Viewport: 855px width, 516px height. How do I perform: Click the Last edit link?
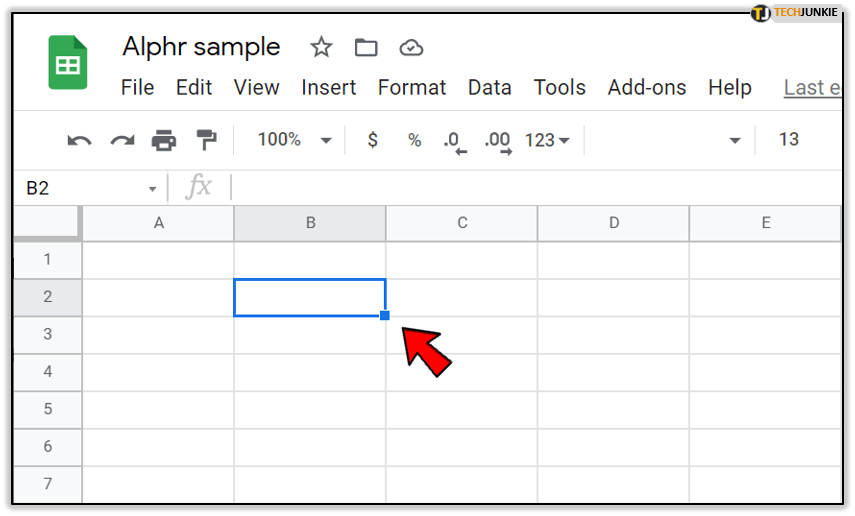[811, 88]
